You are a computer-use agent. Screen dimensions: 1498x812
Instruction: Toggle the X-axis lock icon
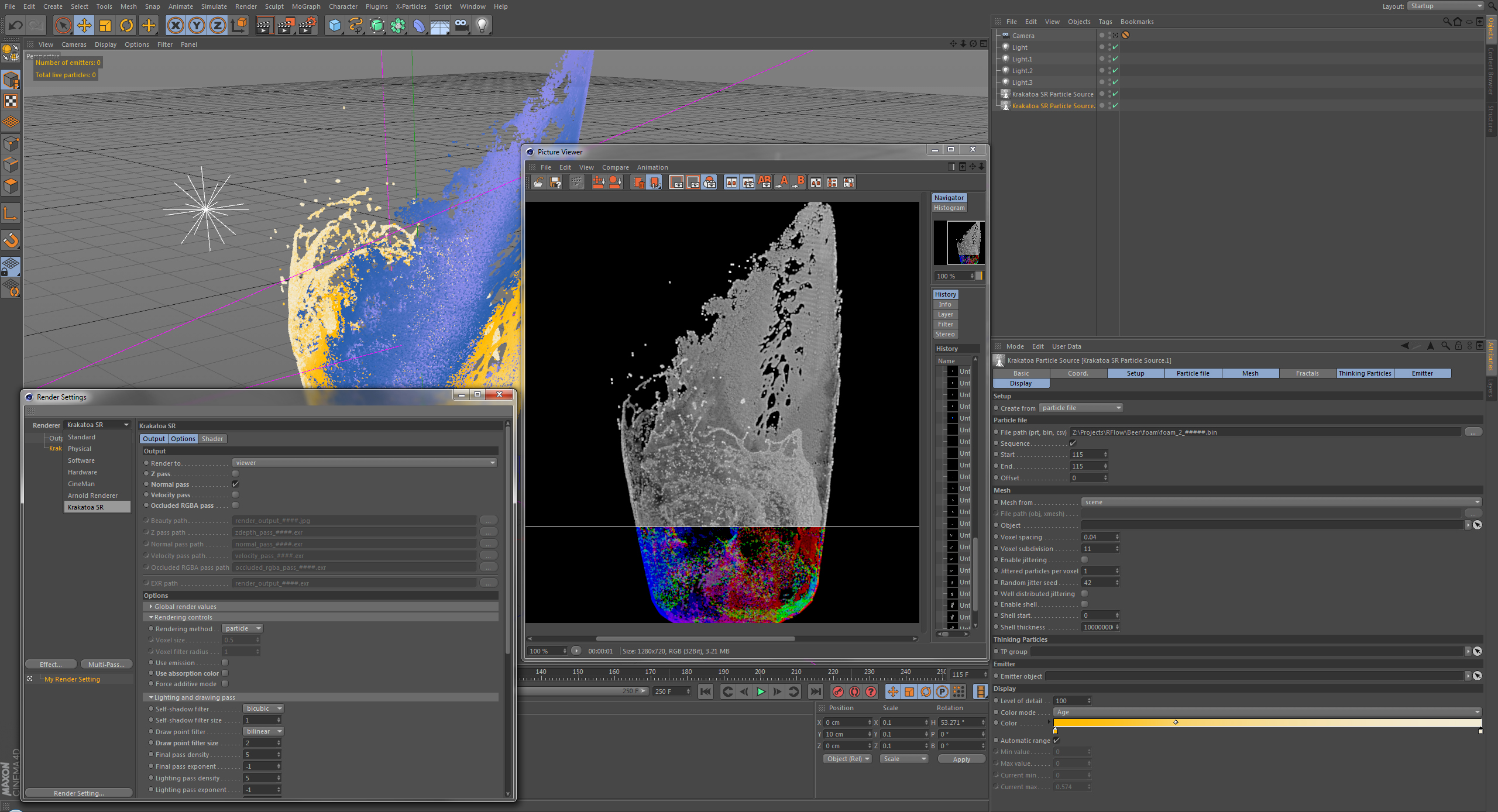(x=175, y=25)
